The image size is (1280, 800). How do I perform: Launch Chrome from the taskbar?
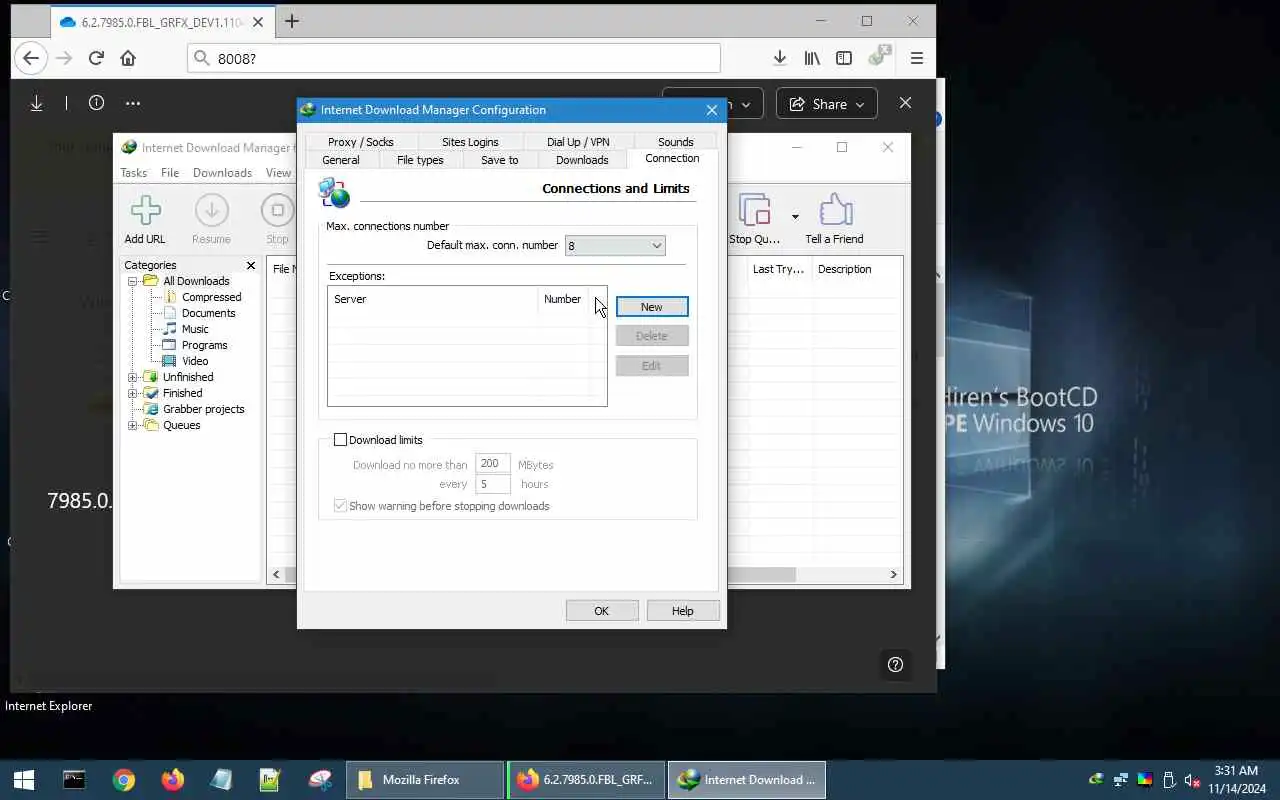coord(124,780)
